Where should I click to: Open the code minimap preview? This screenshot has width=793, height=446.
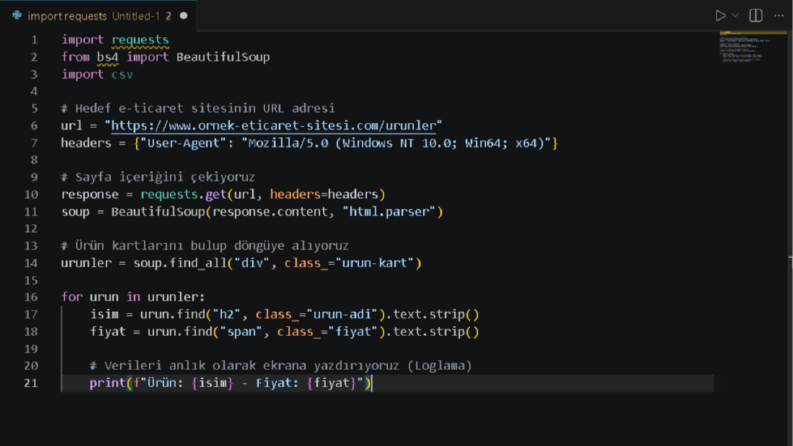coord(753,47)
